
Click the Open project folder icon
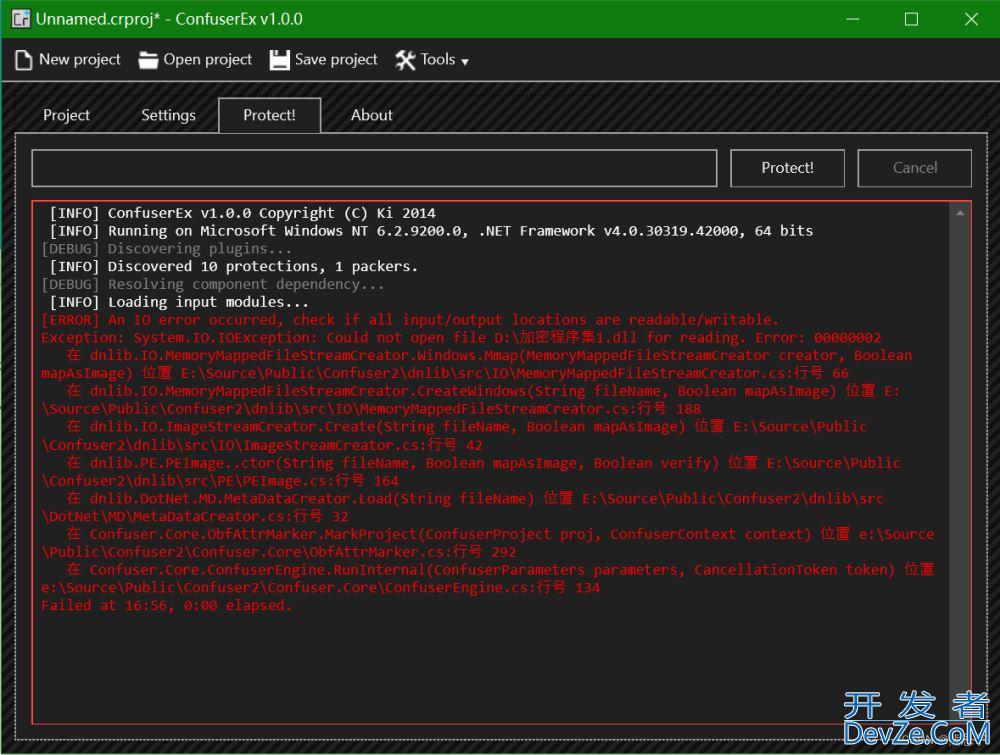pyautogui.click(x=148, y=60)
